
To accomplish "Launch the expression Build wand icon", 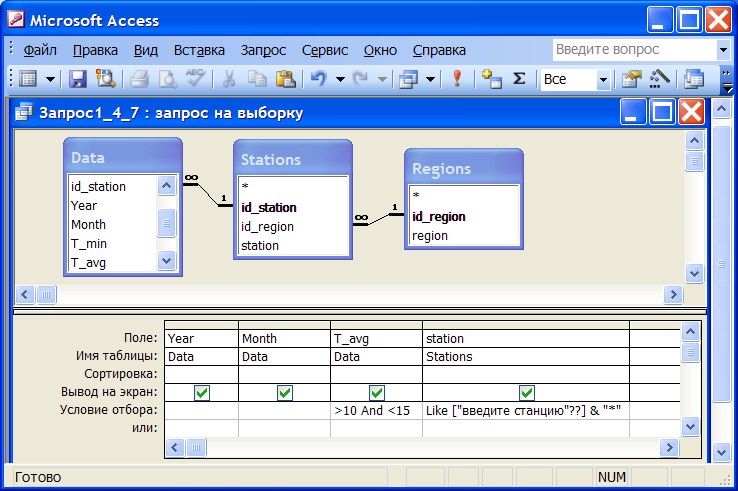I will click(x=659, y=79).
